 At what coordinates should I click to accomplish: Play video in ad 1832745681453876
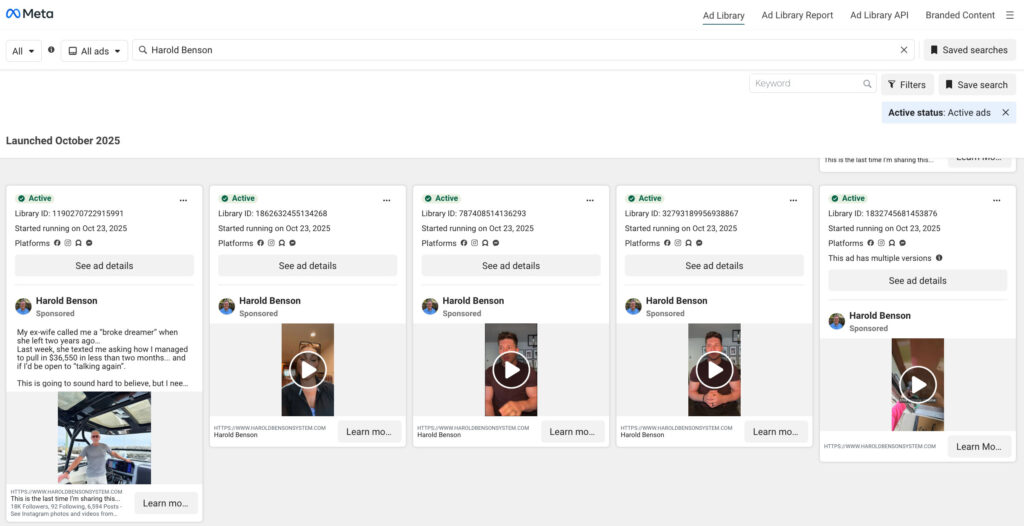click(918, 385)
